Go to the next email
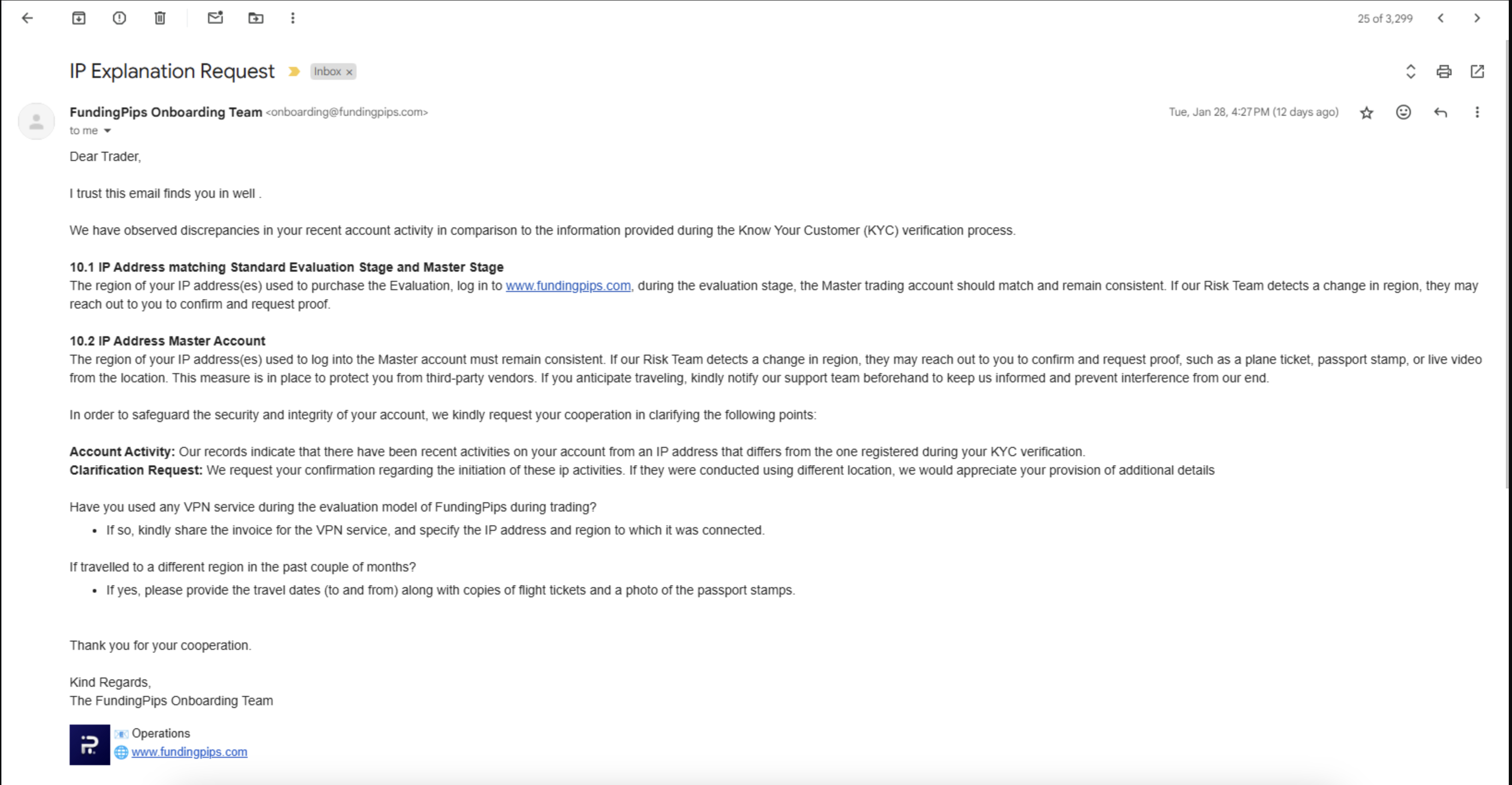Screen dimensions: 1512x785 click(x=1477, y=18)
